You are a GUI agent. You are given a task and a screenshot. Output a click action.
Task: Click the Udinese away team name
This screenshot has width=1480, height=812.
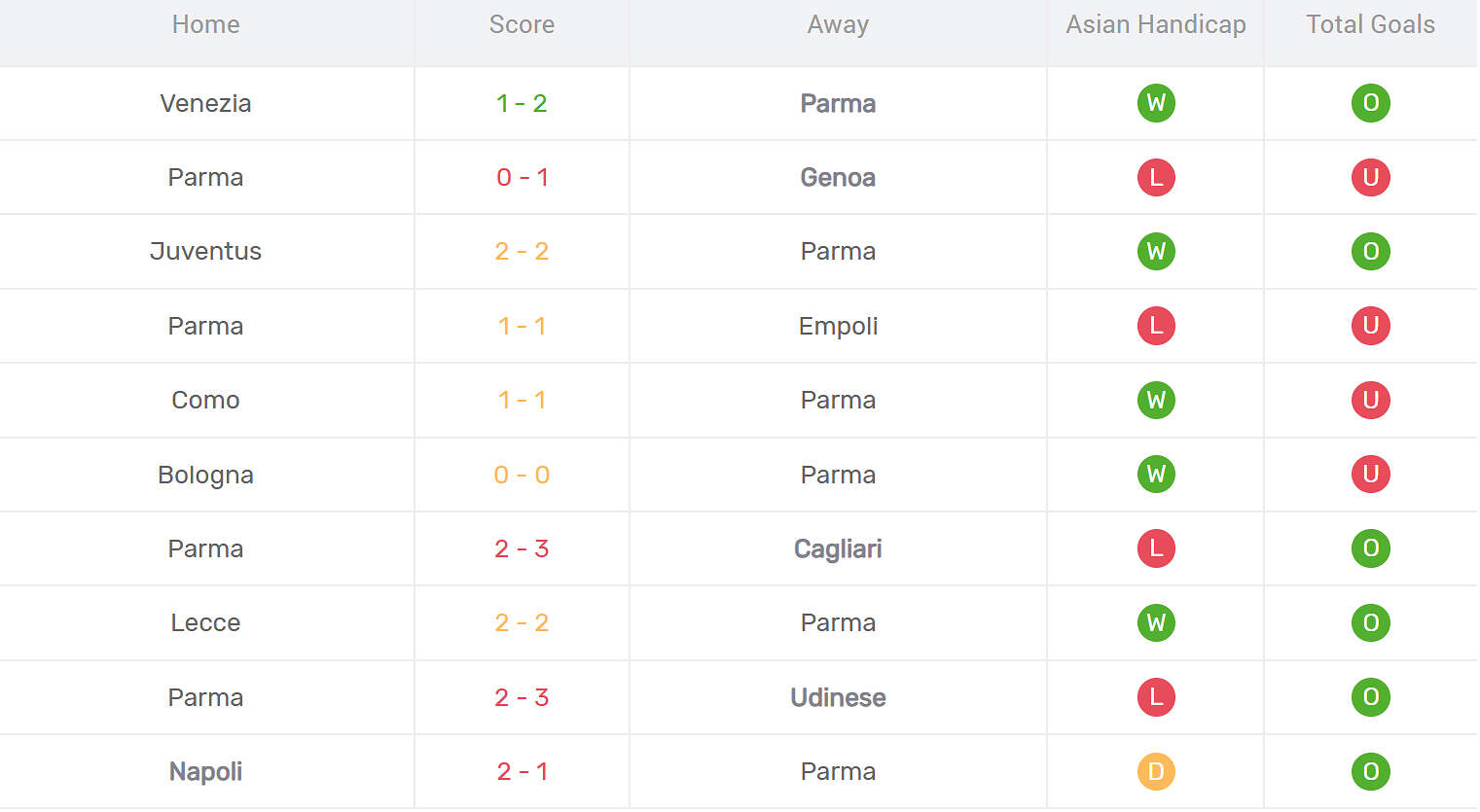[x=838, y=697]
